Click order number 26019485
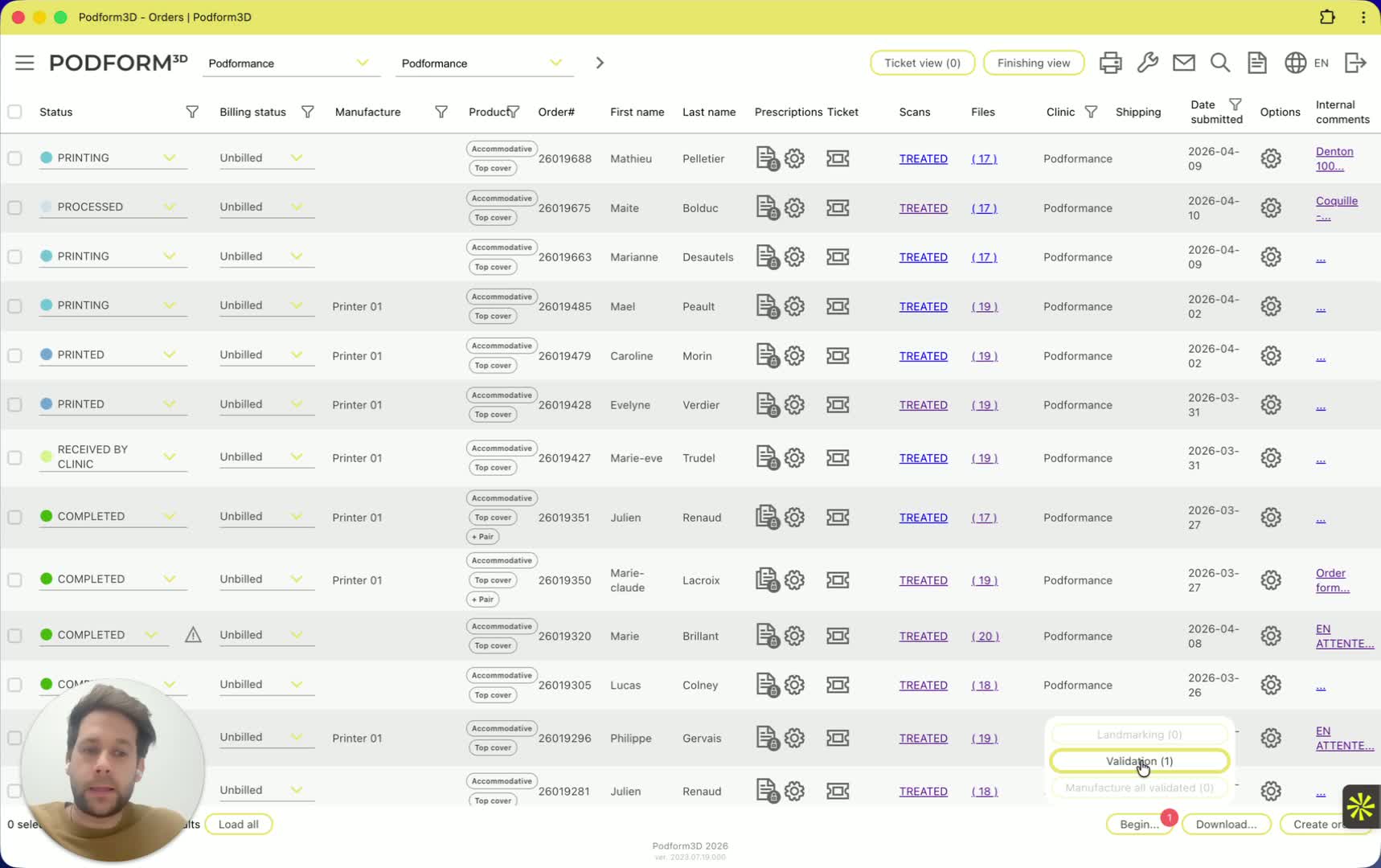The image size is (1381, 868). click(x=564, y=307)
